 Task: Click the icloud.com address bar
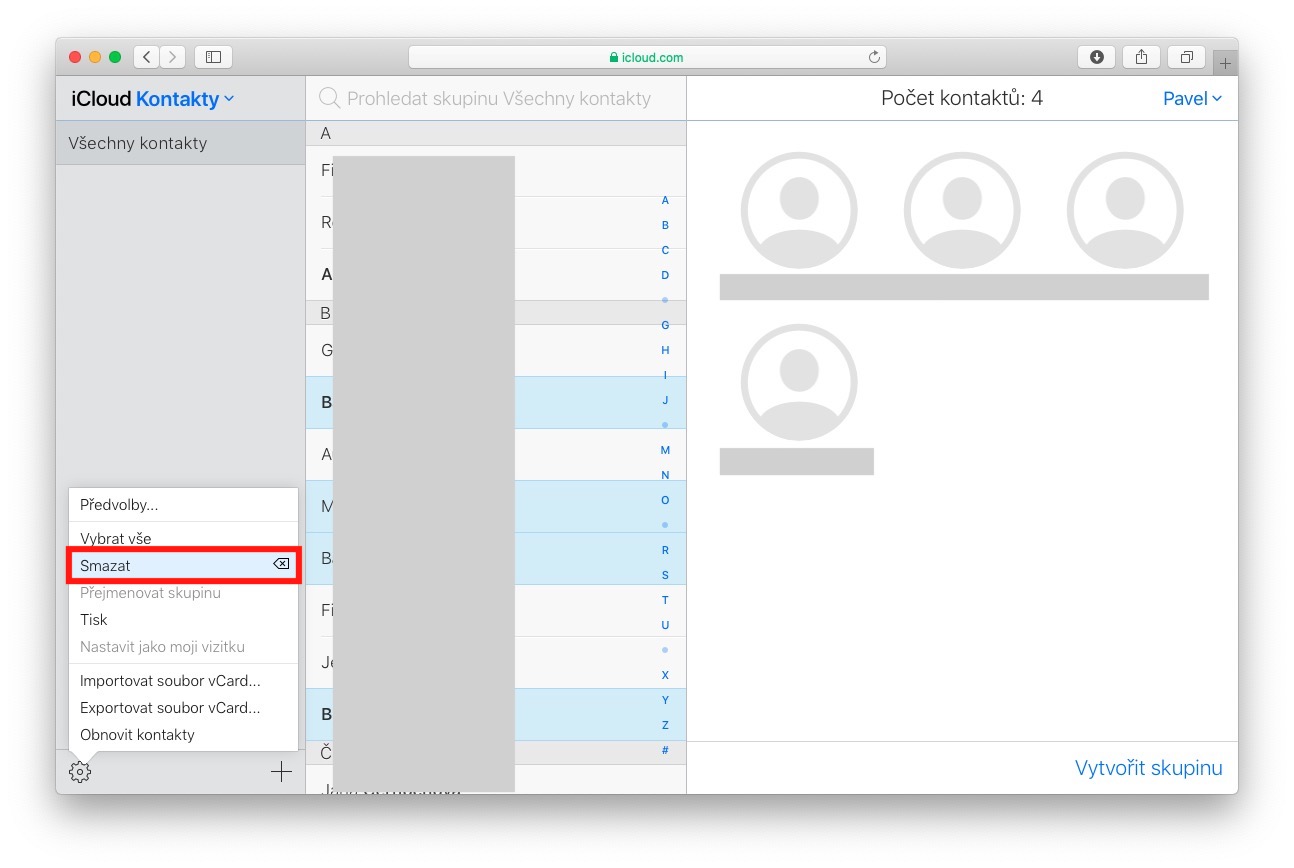point(647,57)
